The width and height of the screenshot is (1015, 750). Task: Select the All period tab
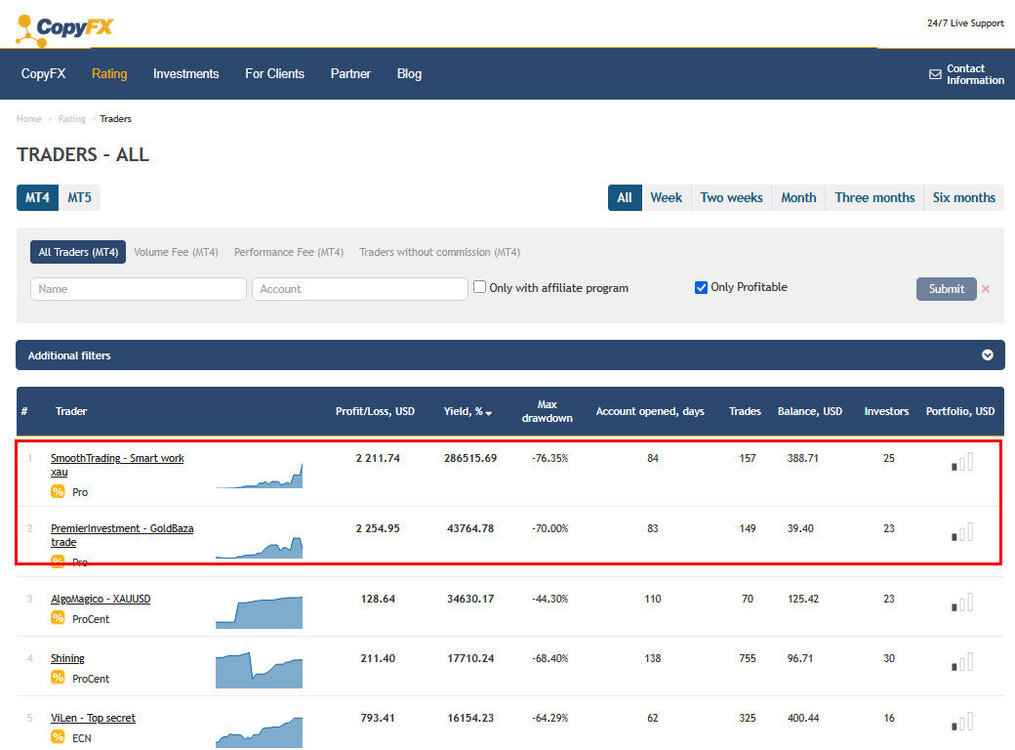[625, 197]
